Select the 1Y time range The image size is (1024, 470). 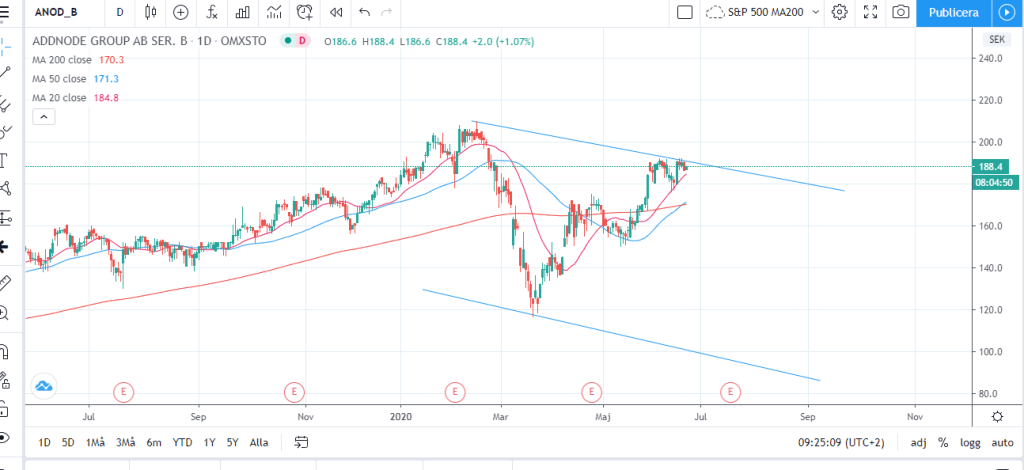click(210, 442)
